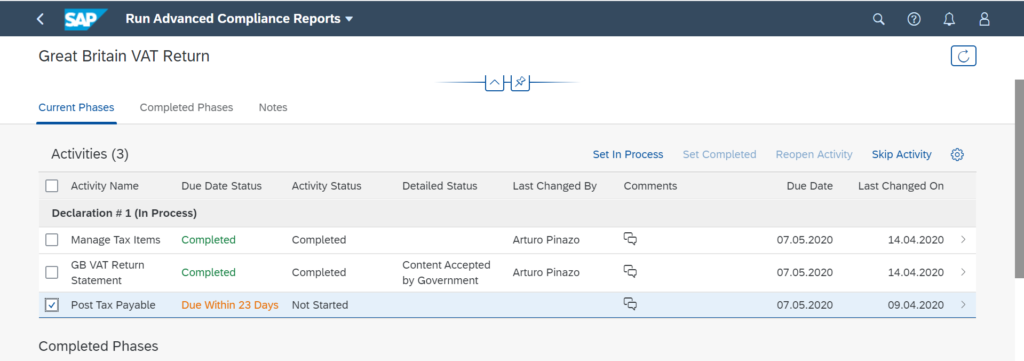Click 'Completed Phases' section heading below table

[x=98, y=346]
